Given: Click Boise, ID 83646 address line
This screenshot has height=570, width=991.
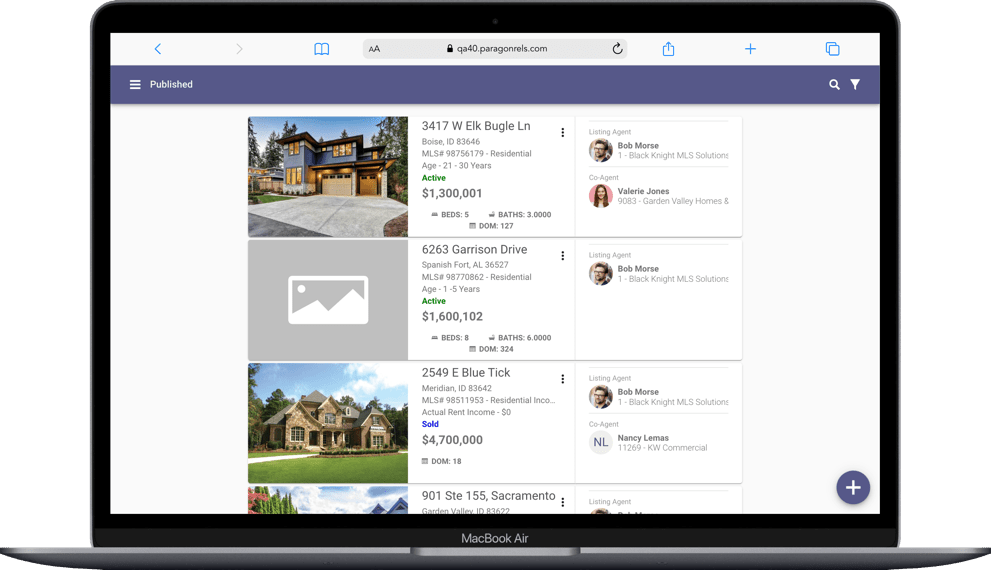Looking at the screenshot, I should tap(451, 142).
